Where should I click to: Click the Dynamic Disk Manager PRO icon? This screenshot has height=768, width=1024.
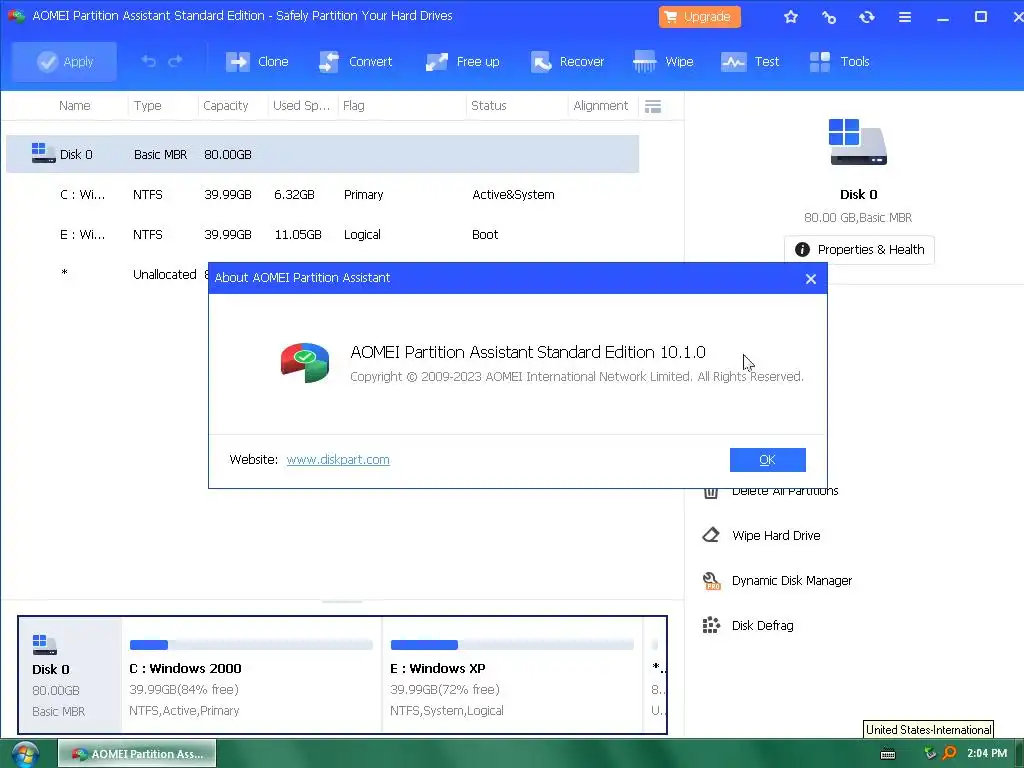(711, 581)
